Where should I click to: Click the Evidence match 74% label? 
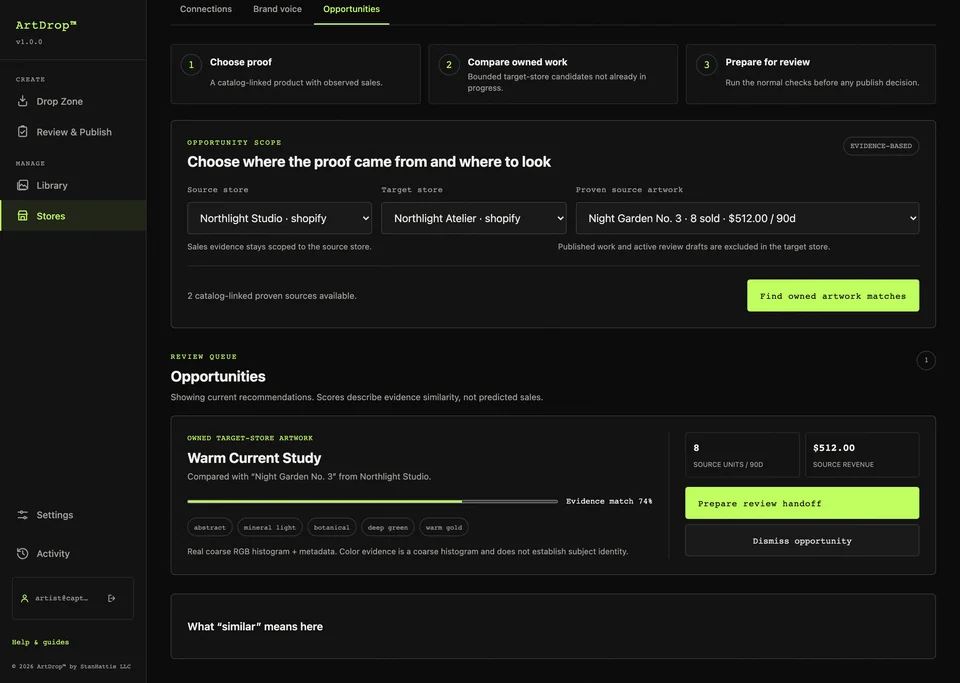(x=609, y=501)
